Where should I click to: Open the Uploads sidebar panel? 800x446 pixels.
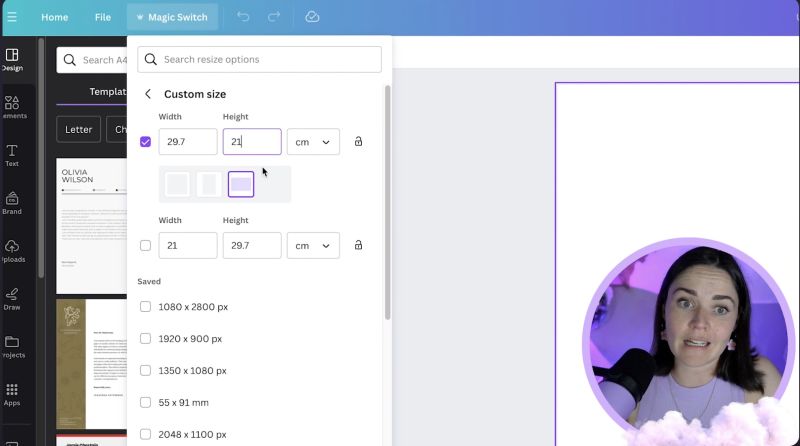point(12,251)
